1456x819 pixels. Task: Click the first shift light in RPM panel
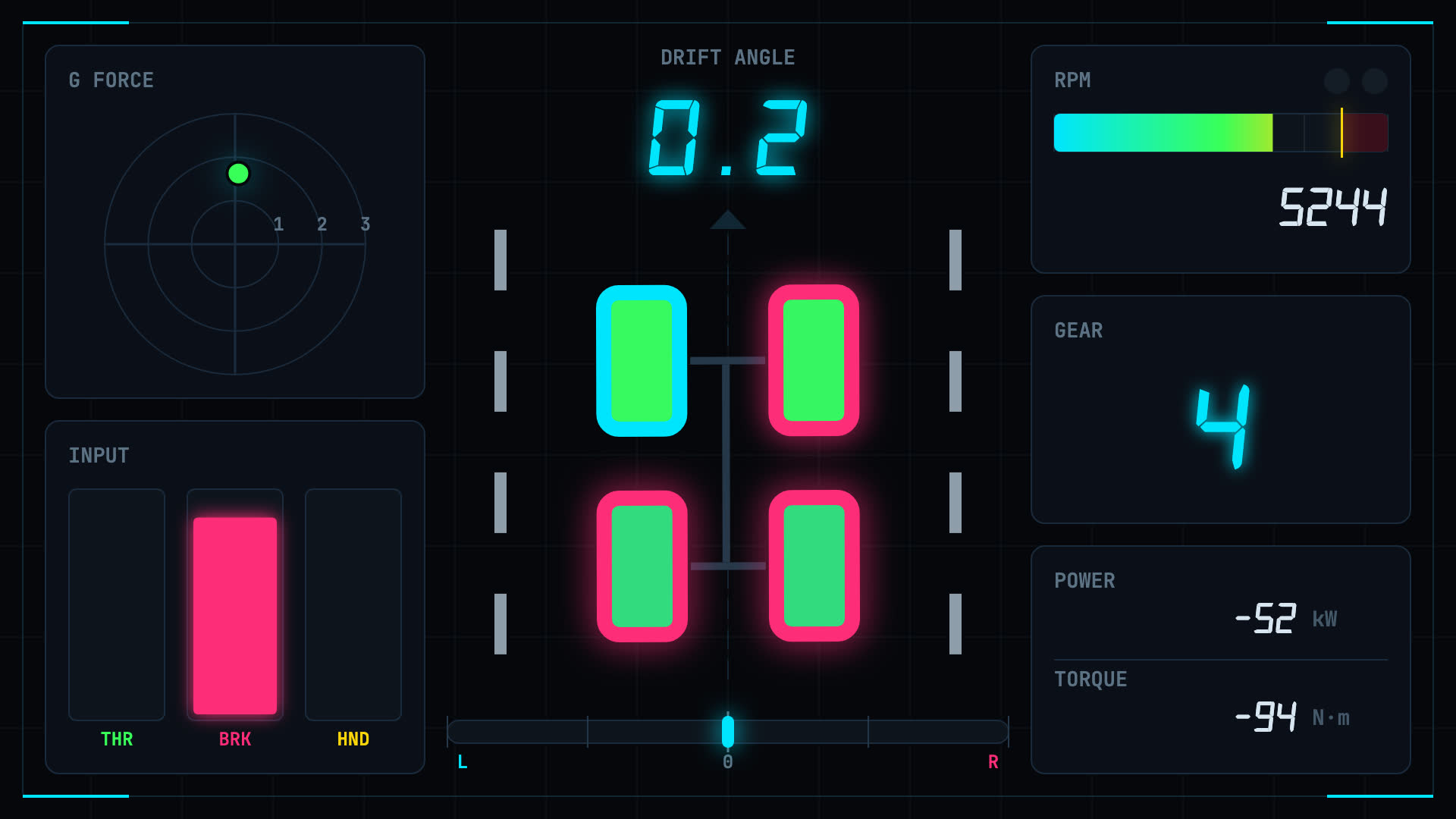pyautogui.click(x=1337, y=81)
